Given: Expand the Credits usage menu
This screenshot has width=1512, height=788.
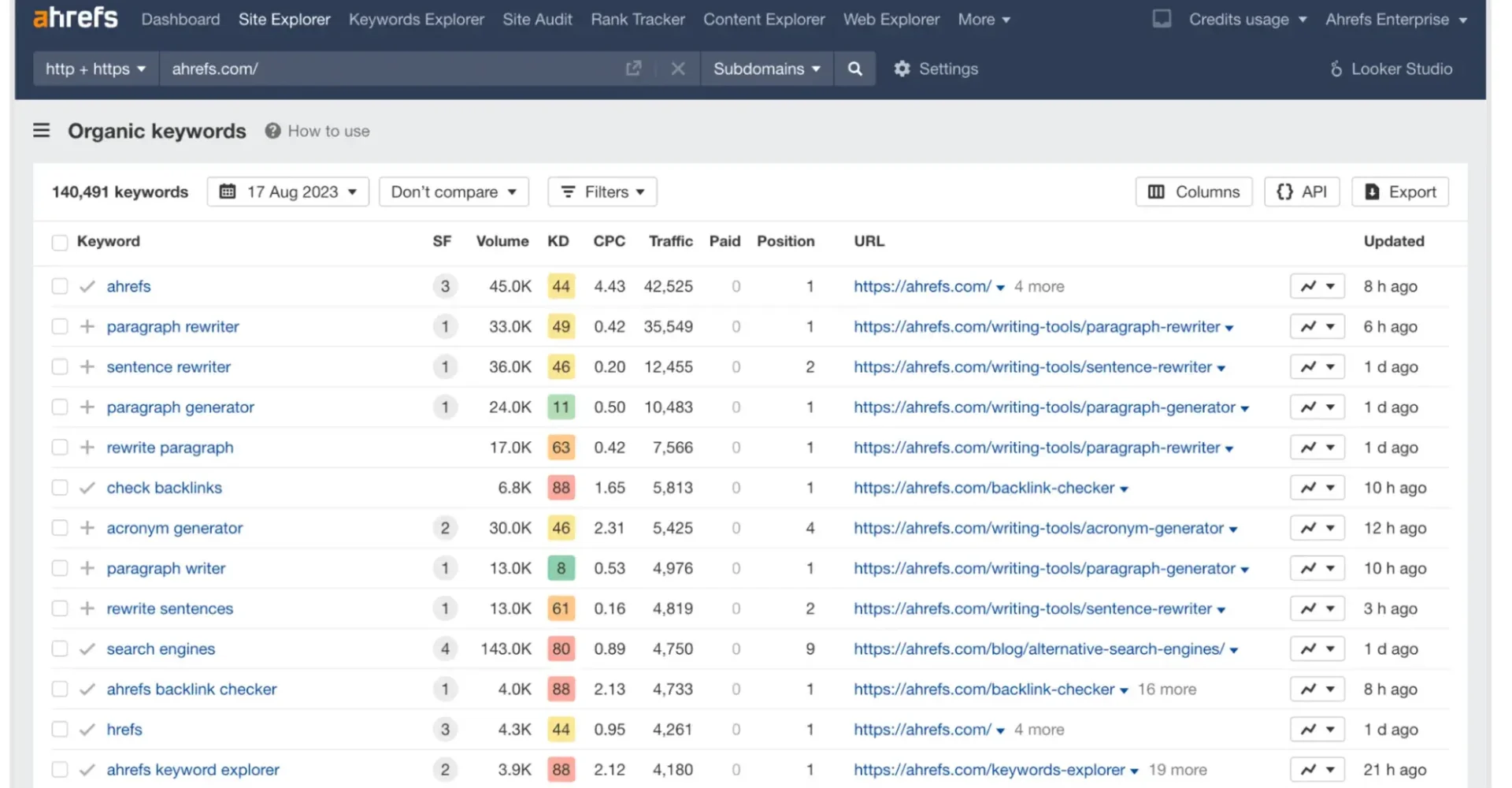Looking at the screenshot, I should click(1247, 19).
